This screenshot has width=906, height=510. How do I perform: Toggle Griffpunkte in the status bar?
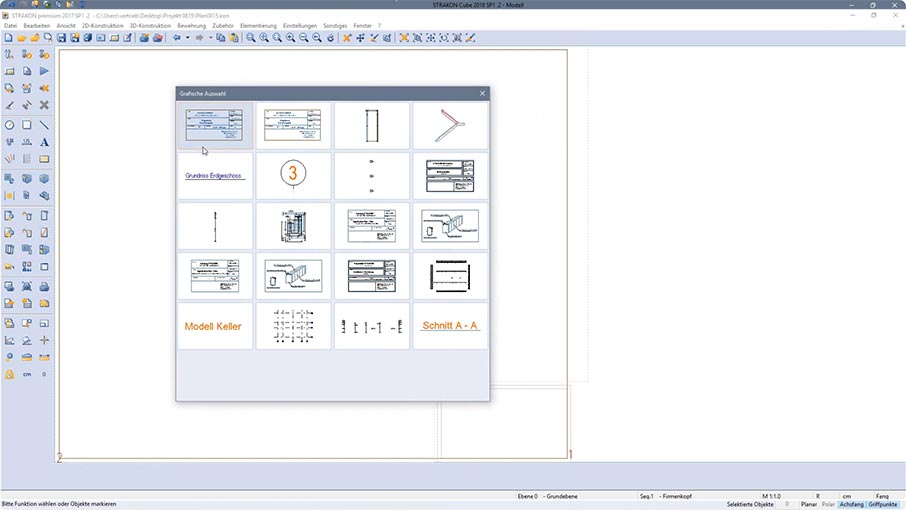pyautogui.click(x=883, y=504)
